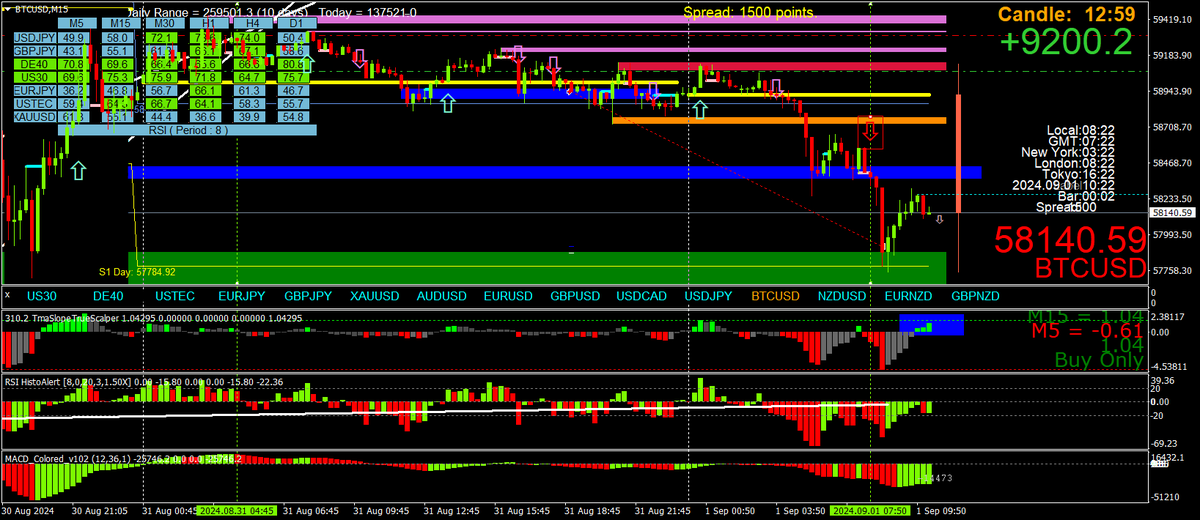Click the 58140.59 price tag on price axis
1200x520 pixels.
[x=1175, y=213]
